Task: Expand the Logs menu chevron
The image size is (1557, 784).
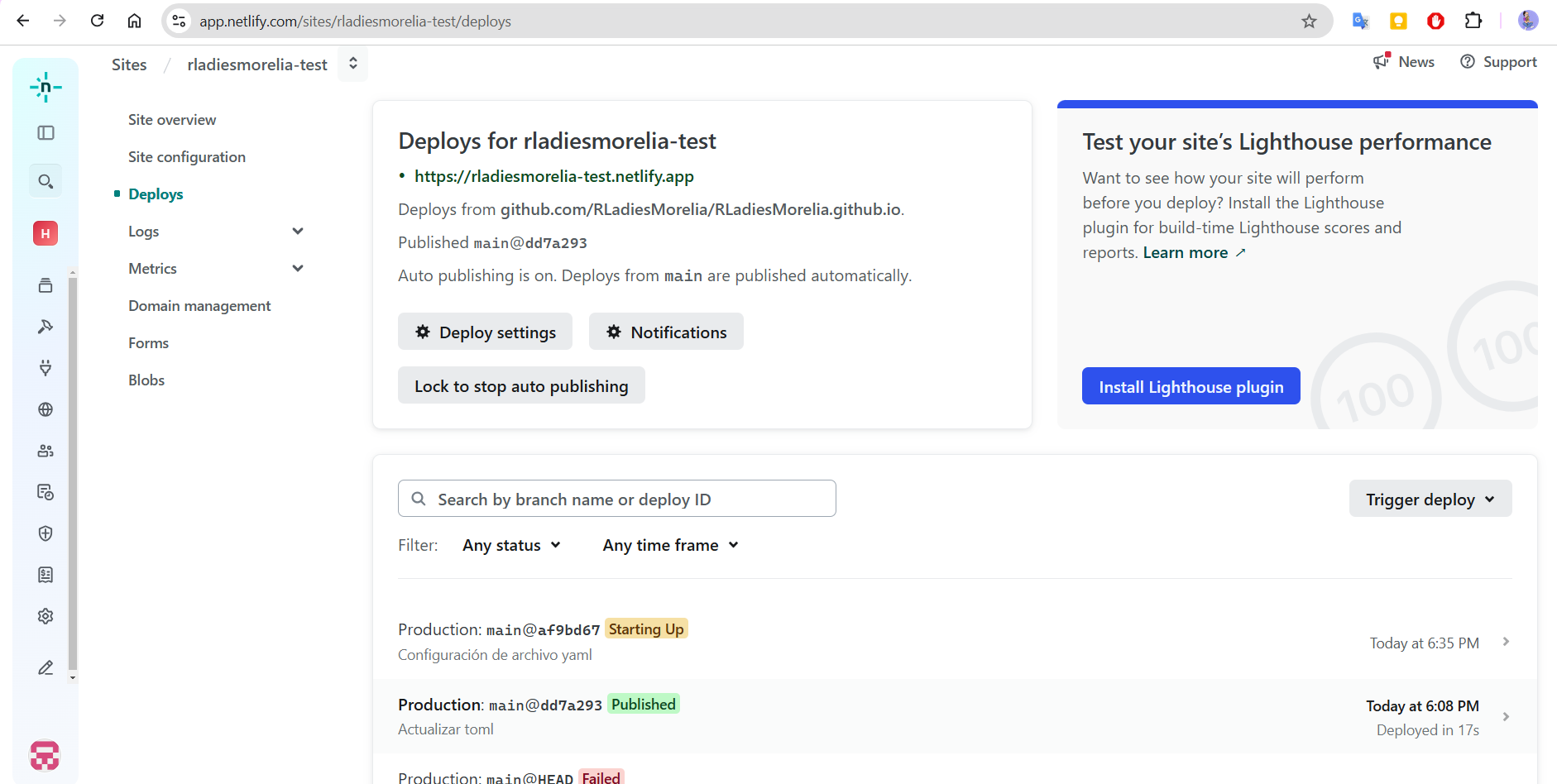Action: 298,232
